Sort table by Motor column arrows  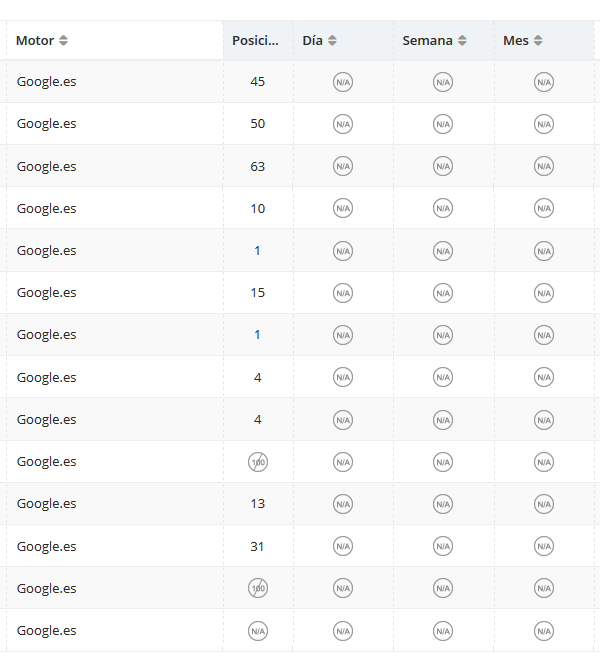(x=63, y=41)
